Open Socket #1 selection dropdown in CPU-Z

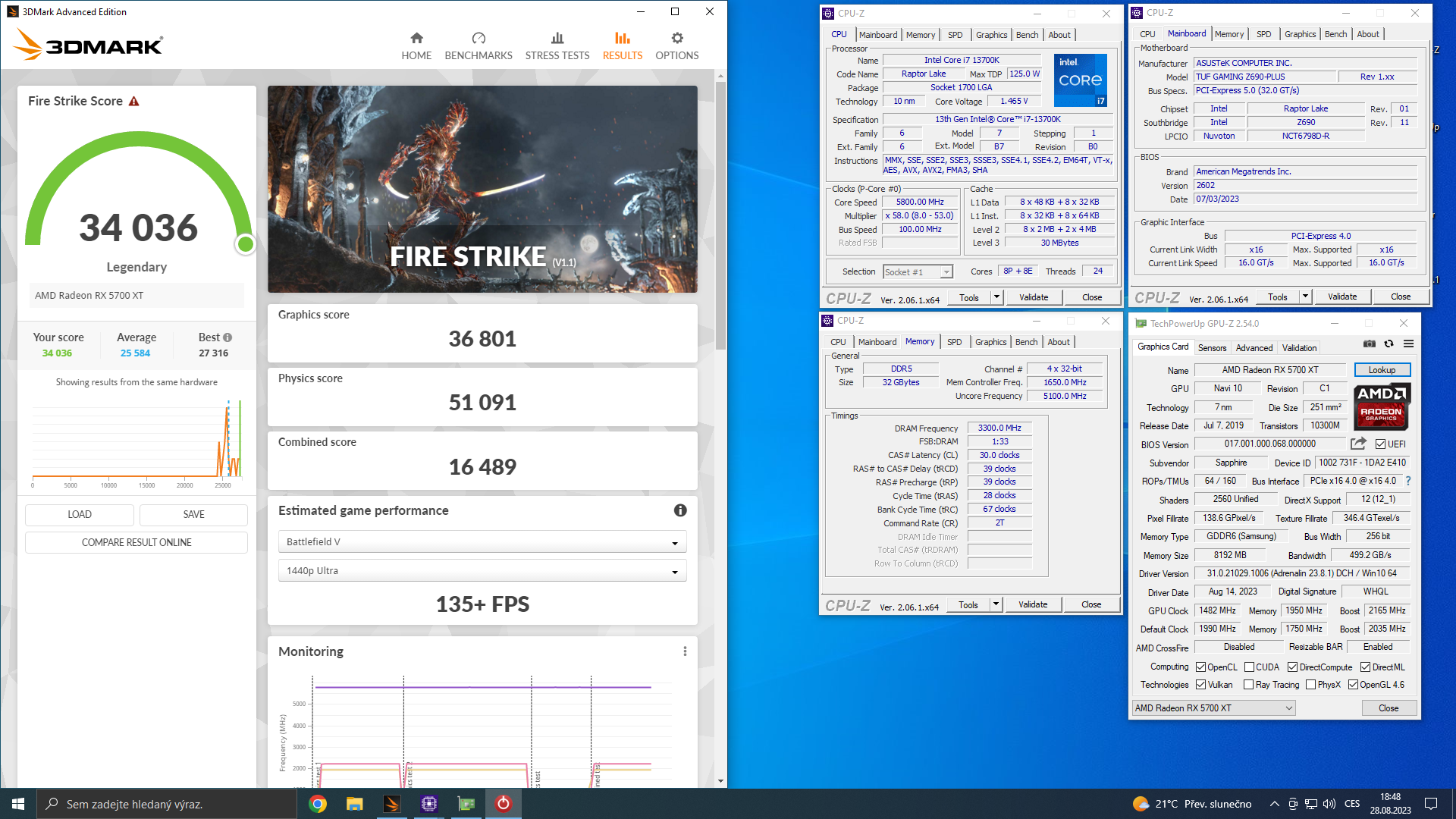[x=918, y=271]
